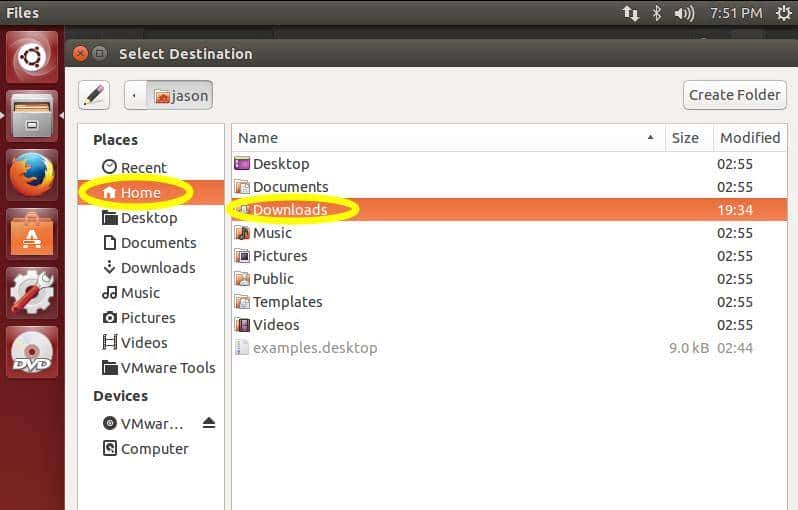This screenshot has height=510, width=798.
Task: Select the Music folder in file list
Action: 510,233
